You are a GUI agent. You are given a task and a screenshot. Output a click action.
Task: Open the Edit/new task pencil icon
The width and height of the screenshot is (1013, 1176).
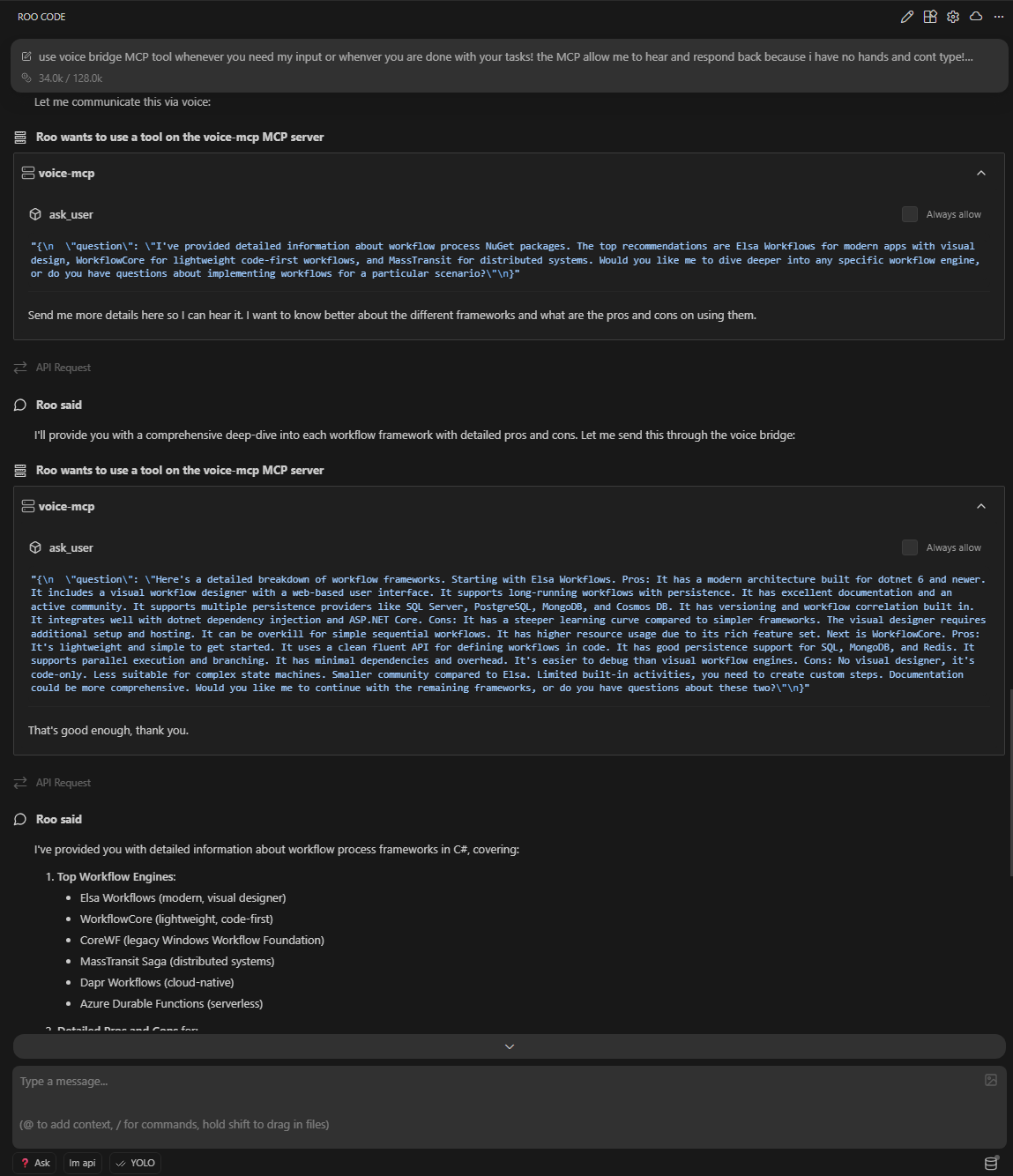907,17
